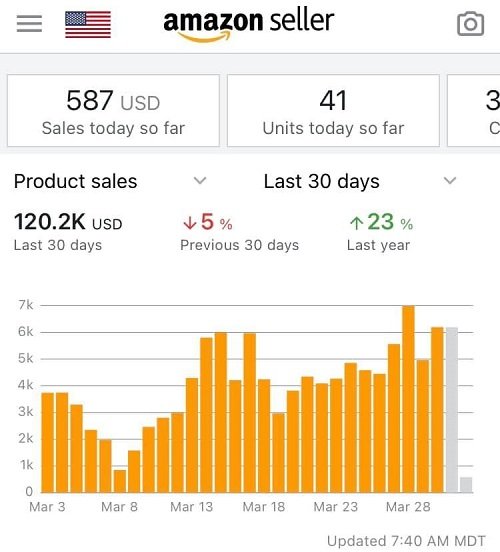Tap the tall gray bar in chart
The image size is (500, 552).
(x=452, y=410)
